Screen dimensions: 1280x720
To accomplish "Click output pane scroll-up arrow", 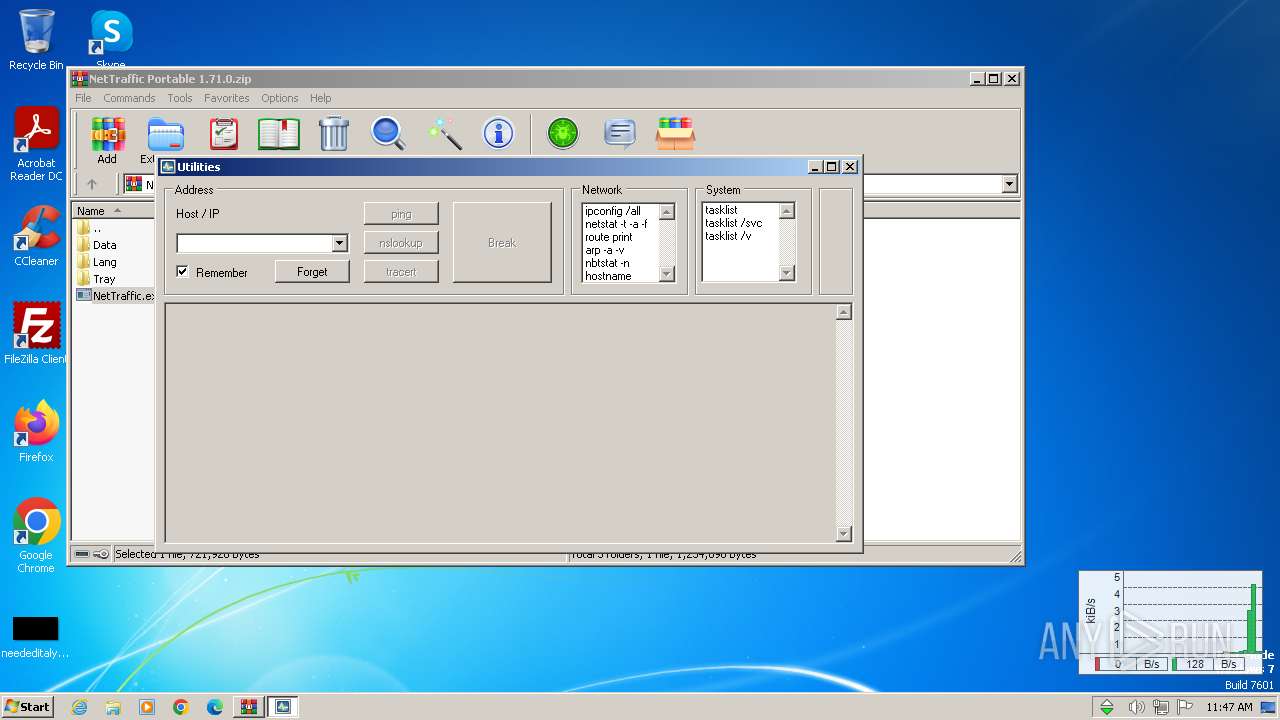I will [843, 312].
